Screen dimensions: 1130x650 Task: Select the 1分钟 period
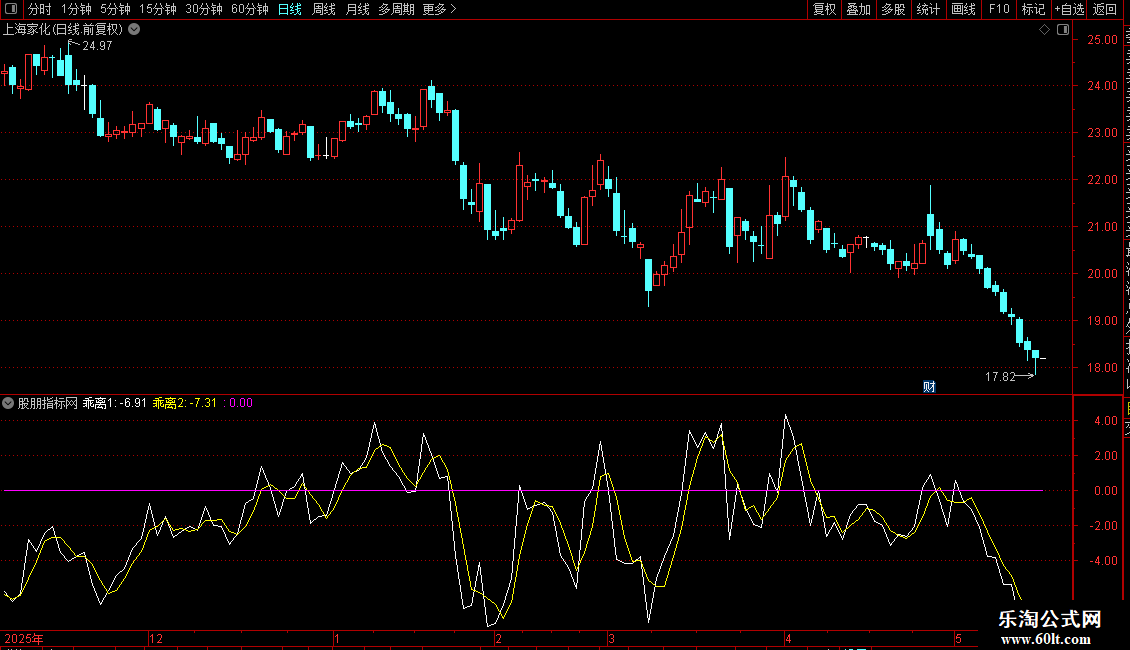pyautogui.click(x=76, y=9)
